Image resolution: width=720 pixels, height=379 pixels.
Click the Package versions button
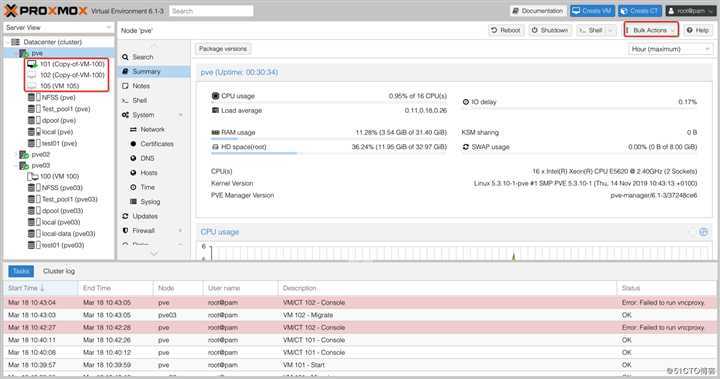tap(223, 49)
